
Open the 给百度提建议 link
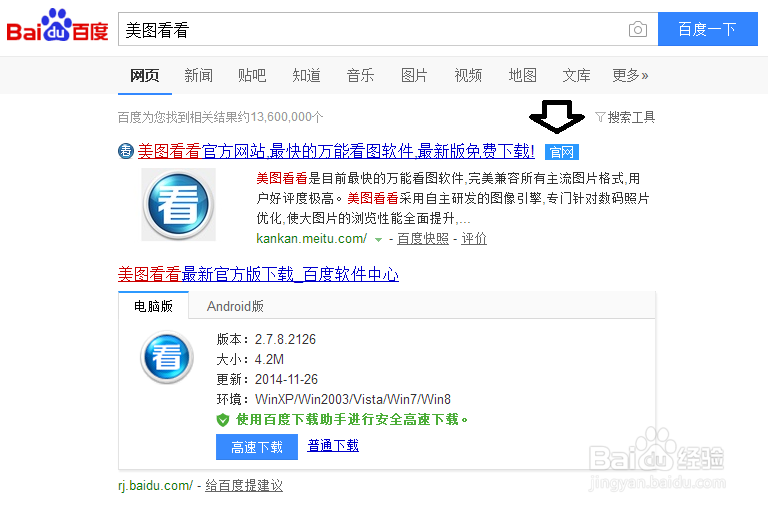tap(244, 485)
